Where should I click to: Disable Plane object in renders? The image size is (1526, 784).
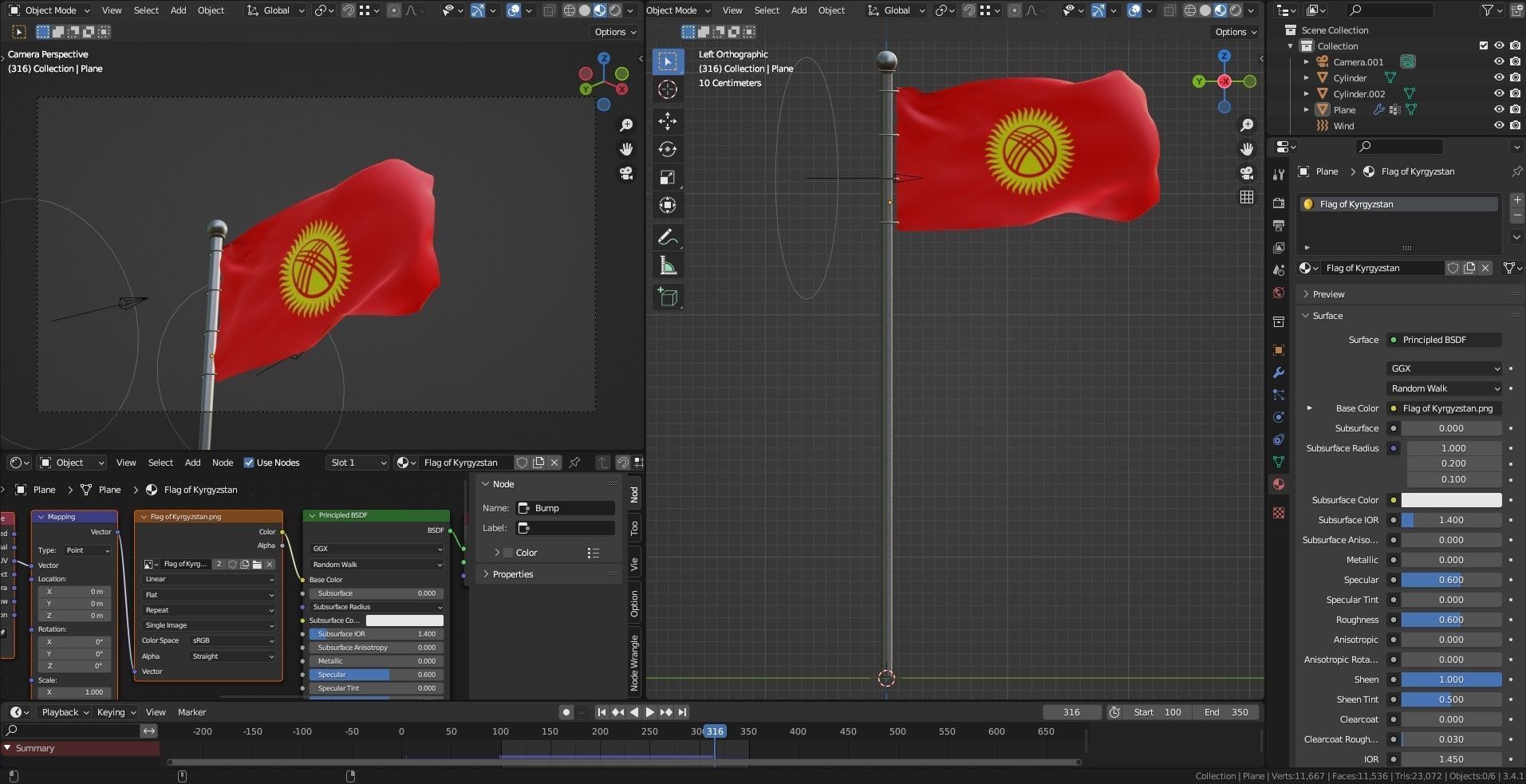point(1515,110)
